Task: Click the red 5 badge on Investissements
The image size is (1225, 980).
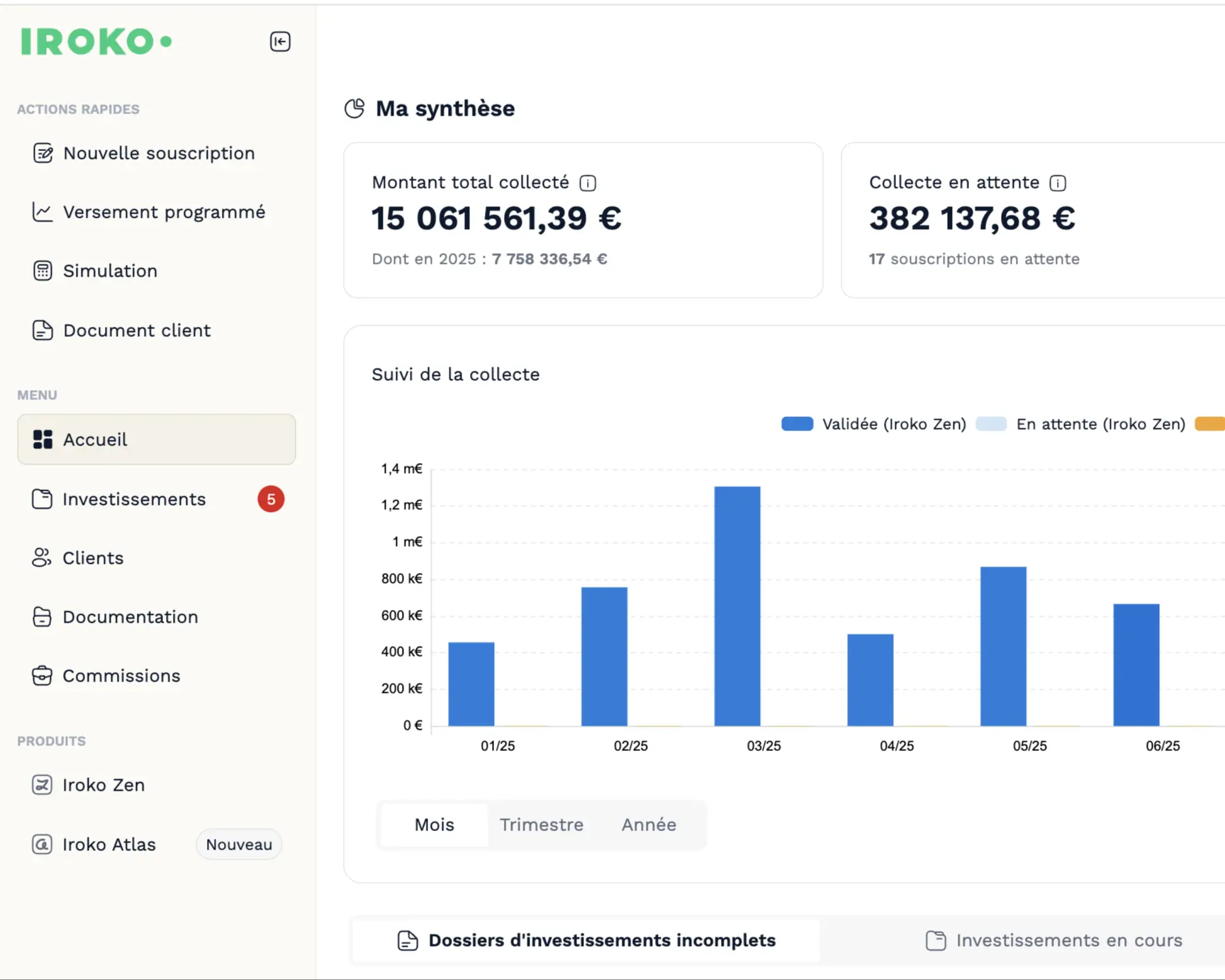Action: [x=271, y=499]
